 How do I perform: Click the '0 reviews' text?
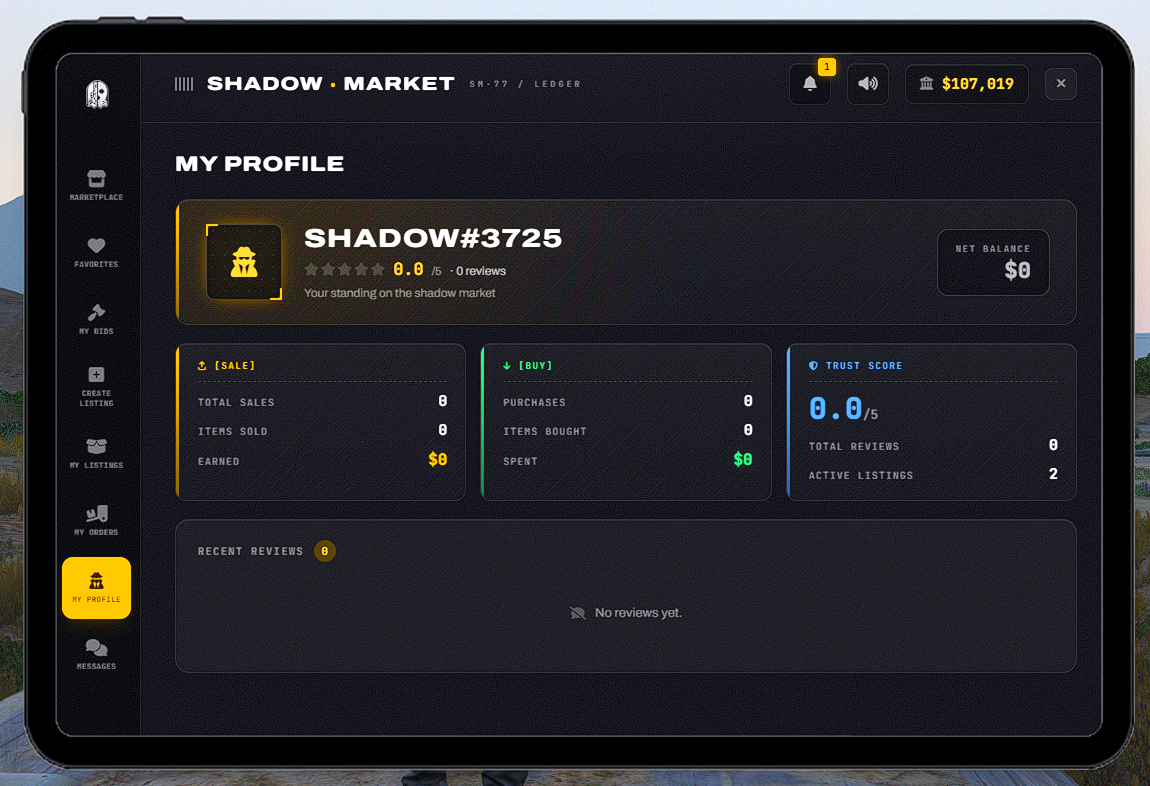click(x=481, y=271)
